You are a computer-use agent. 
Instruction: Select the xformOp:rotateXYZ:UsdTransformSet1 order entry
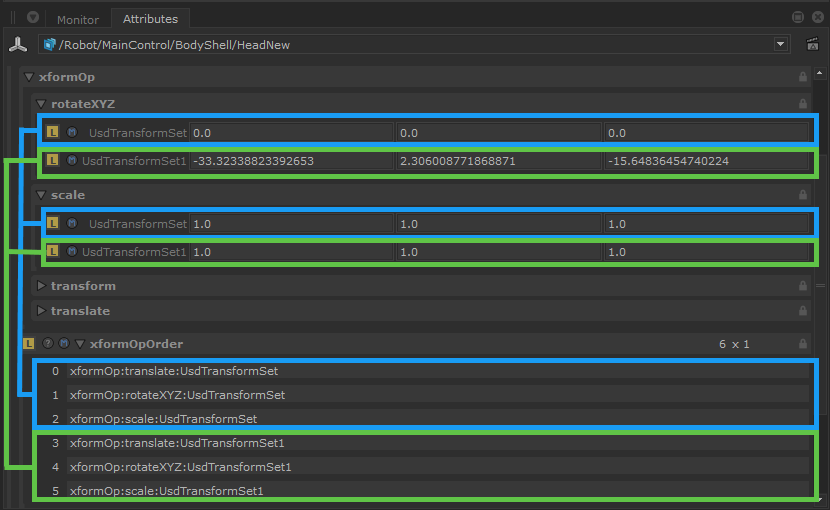(180, 467)
